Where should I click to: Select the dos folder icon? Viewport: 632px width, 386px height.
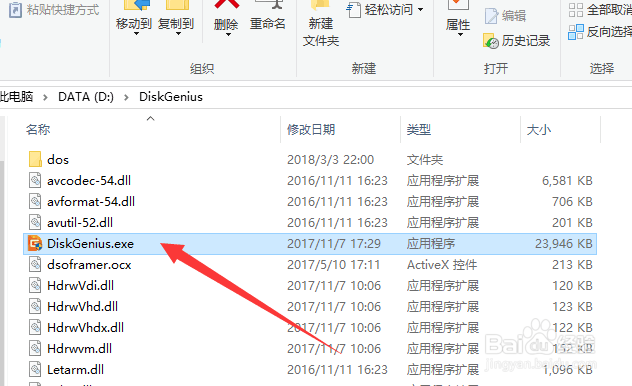point(35,160)
